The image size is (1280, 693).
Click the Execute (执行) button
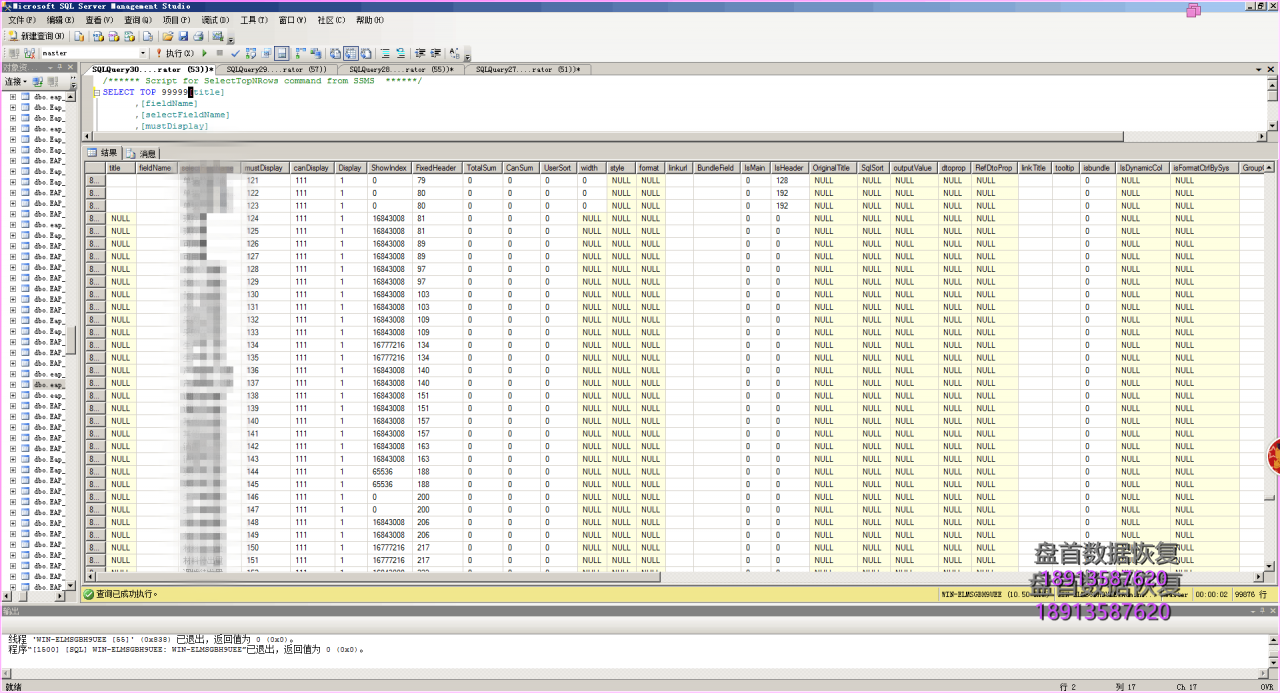[x=175, y=53]
